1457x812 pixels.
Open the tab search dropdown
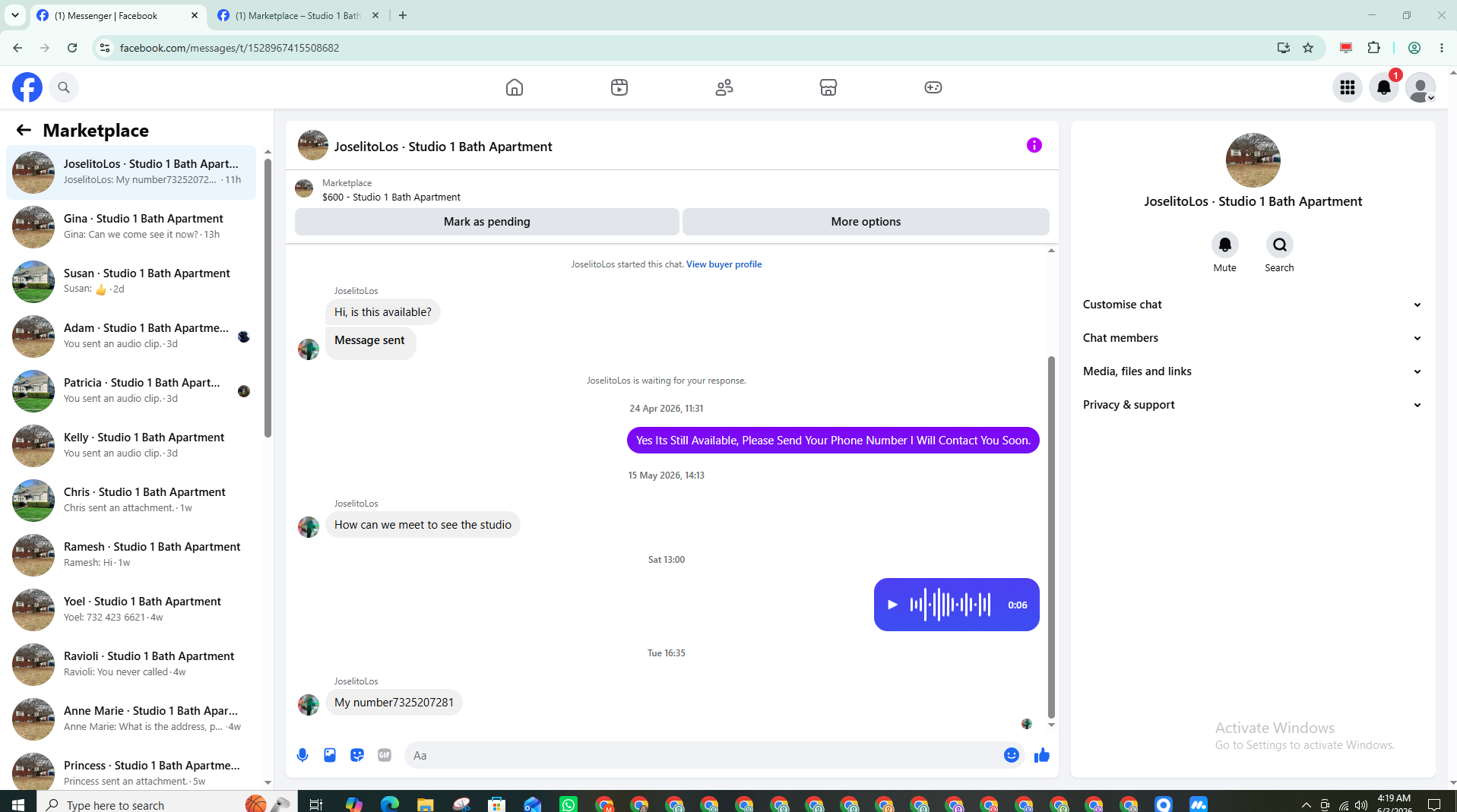[14, 15]
